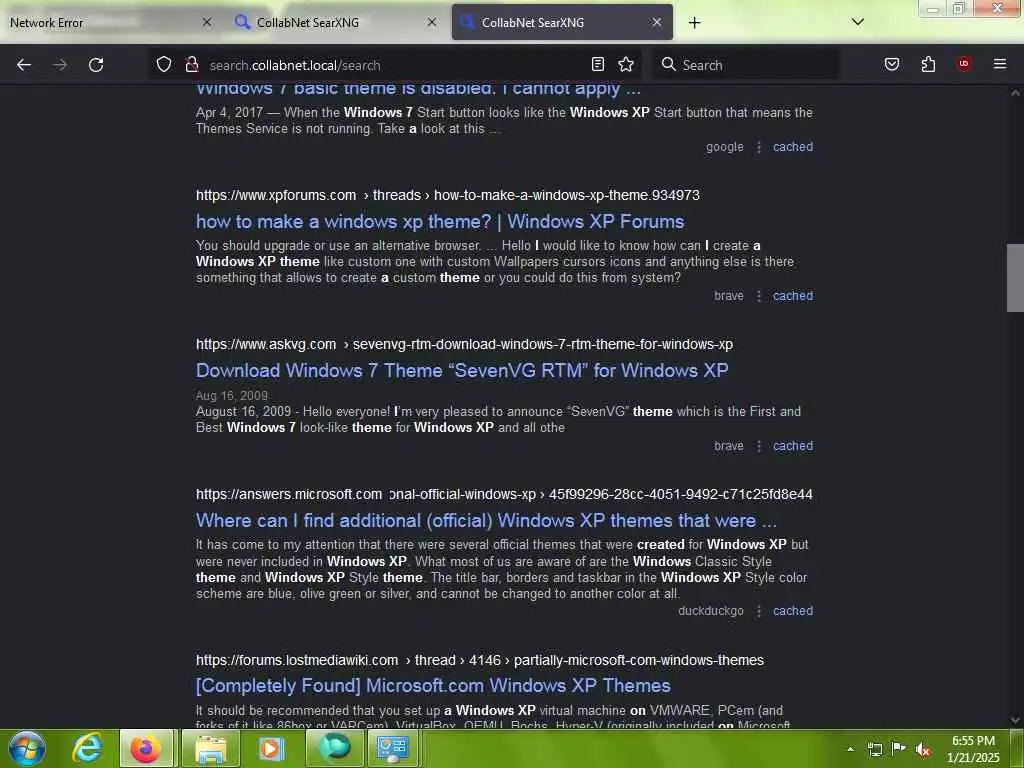Switch to the Network Error tab
The height and width of the screenshot is (768, 1024).
point(110,23)
